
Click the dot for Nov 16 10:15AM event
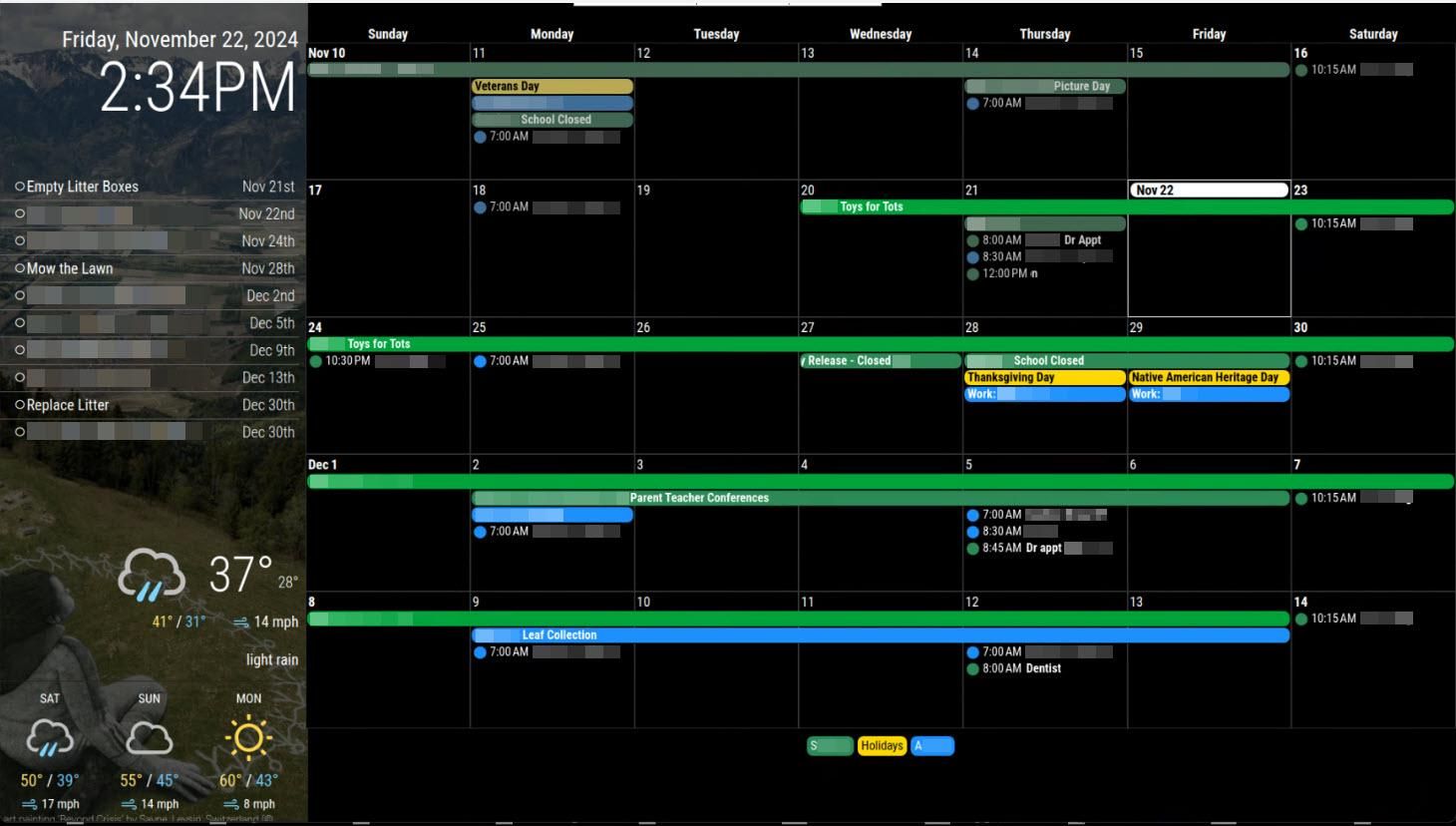pos(1301,70)
